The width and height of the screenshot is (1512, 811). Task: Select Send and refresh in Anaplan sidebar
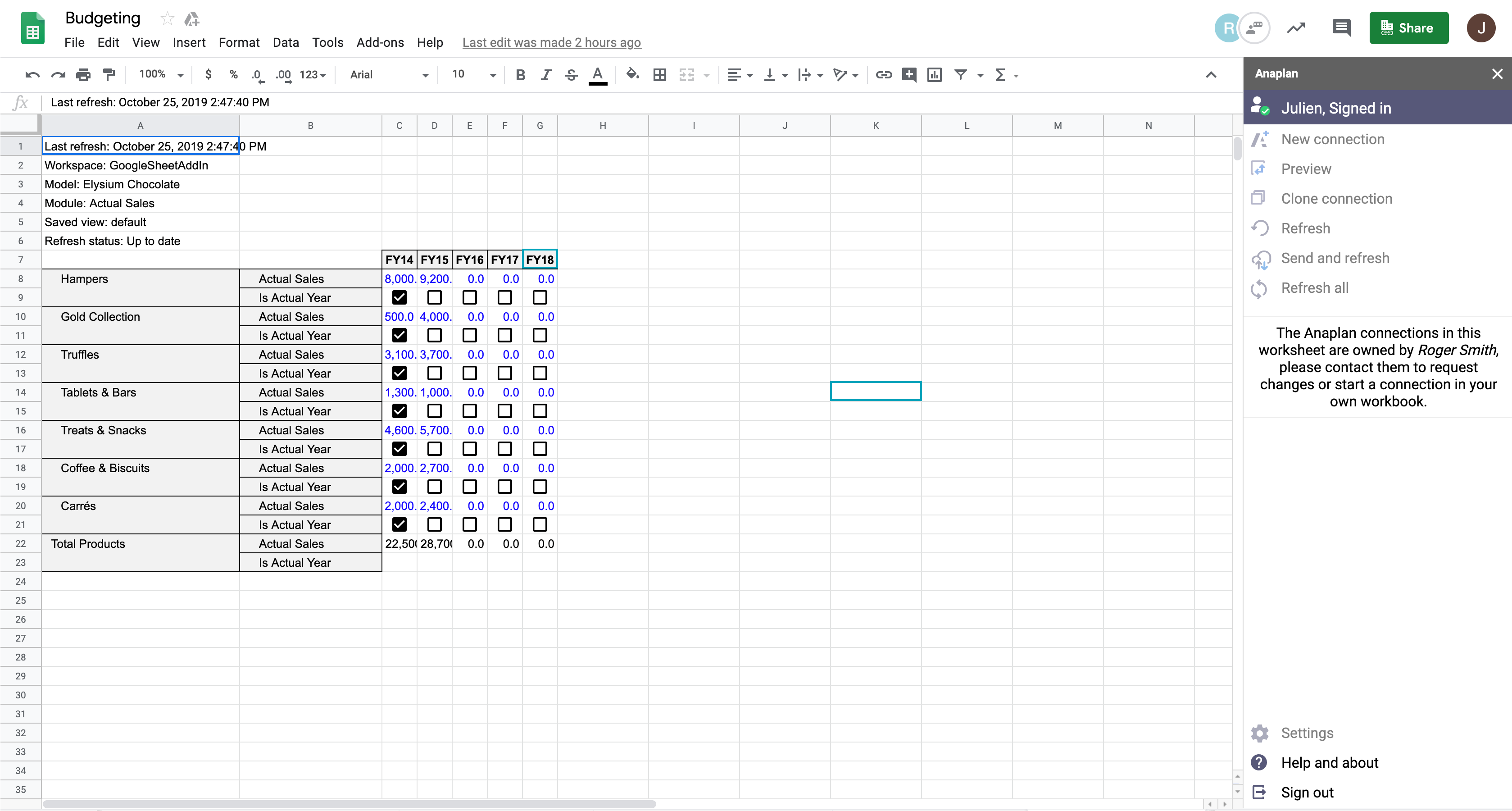(1335, 257)
